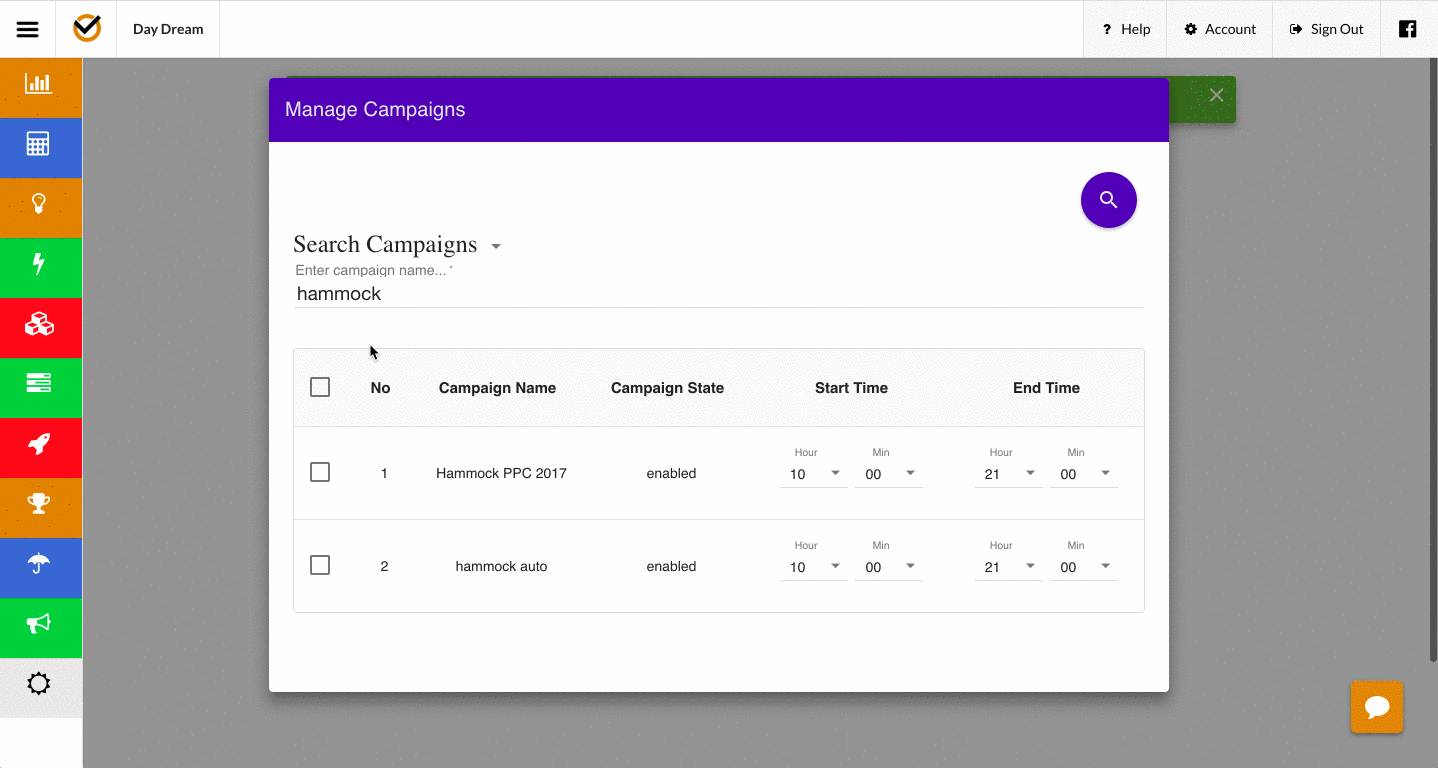The width and height of the screenshot is (1438, 768).
Task: Click the Start Time column header
Action: pos(851,388)
